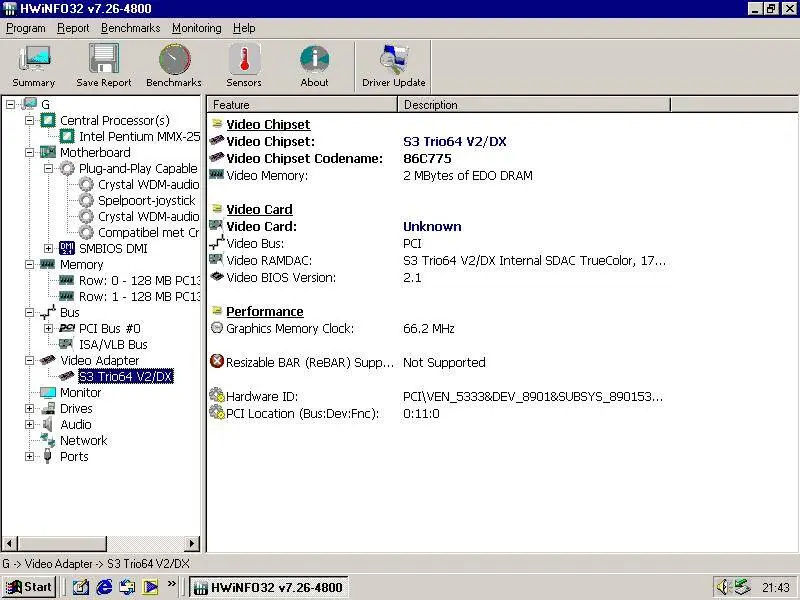Image resolution: width=800 pixels, height=600 pixels.
Task: Click the Video Memory row
Action: 439,176
